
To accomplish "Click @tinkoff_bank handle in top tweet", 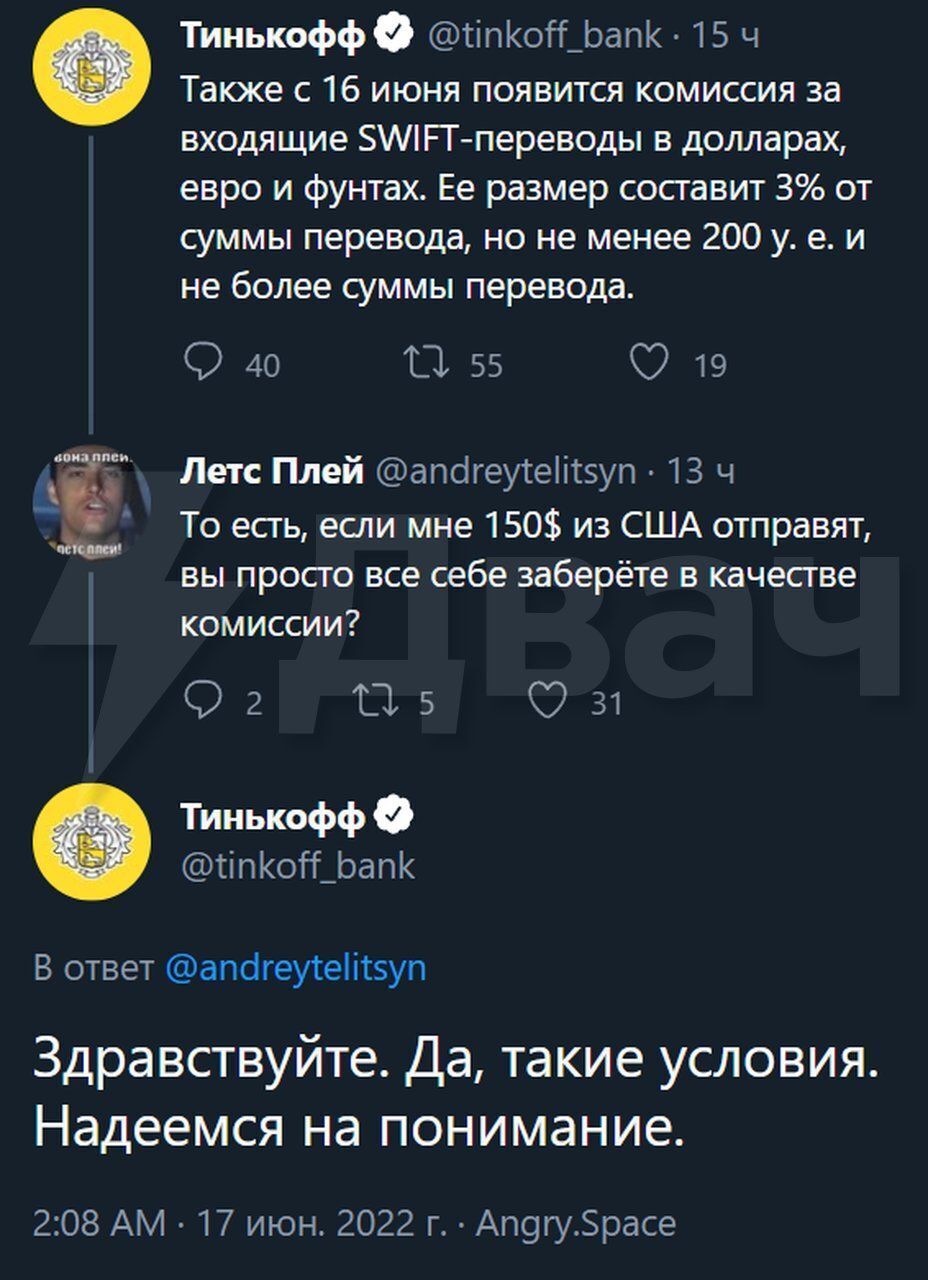I will 544,36.
